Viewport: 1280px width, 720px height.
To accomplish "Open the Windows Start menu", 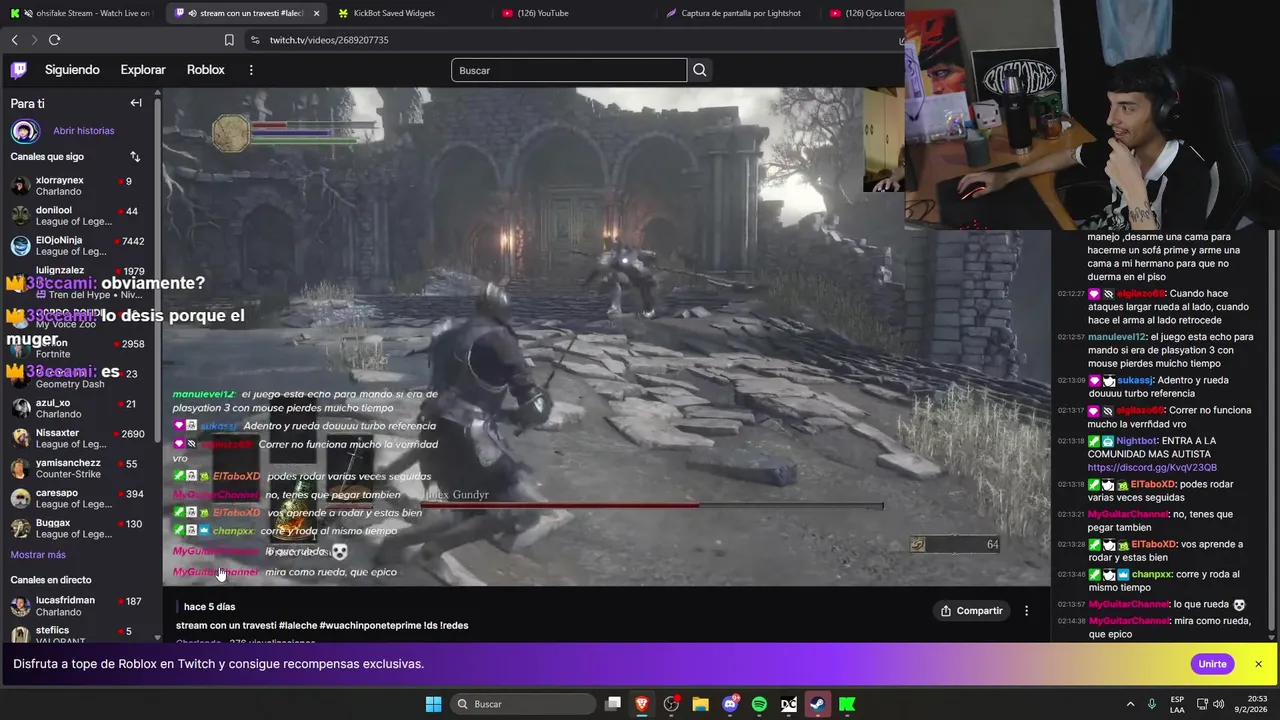I will click(433, 704).
